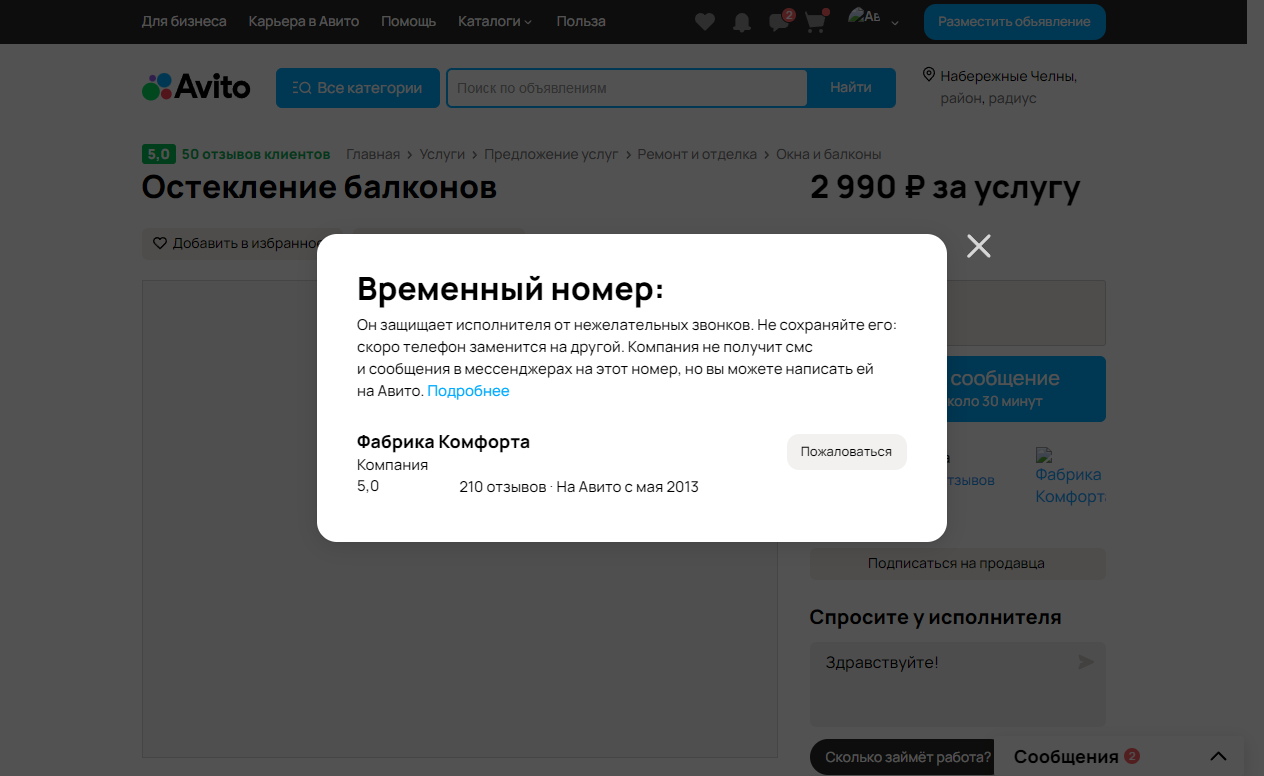
Task: Open Польза link
Action: click(x=581, y=21)
